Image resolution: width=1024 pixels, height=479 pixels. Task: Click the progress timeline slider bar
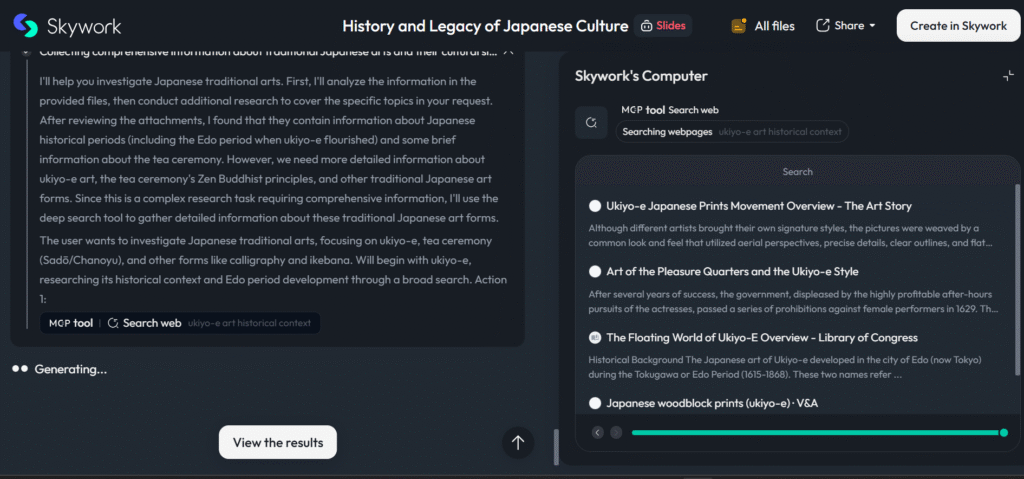coord(816,433)
